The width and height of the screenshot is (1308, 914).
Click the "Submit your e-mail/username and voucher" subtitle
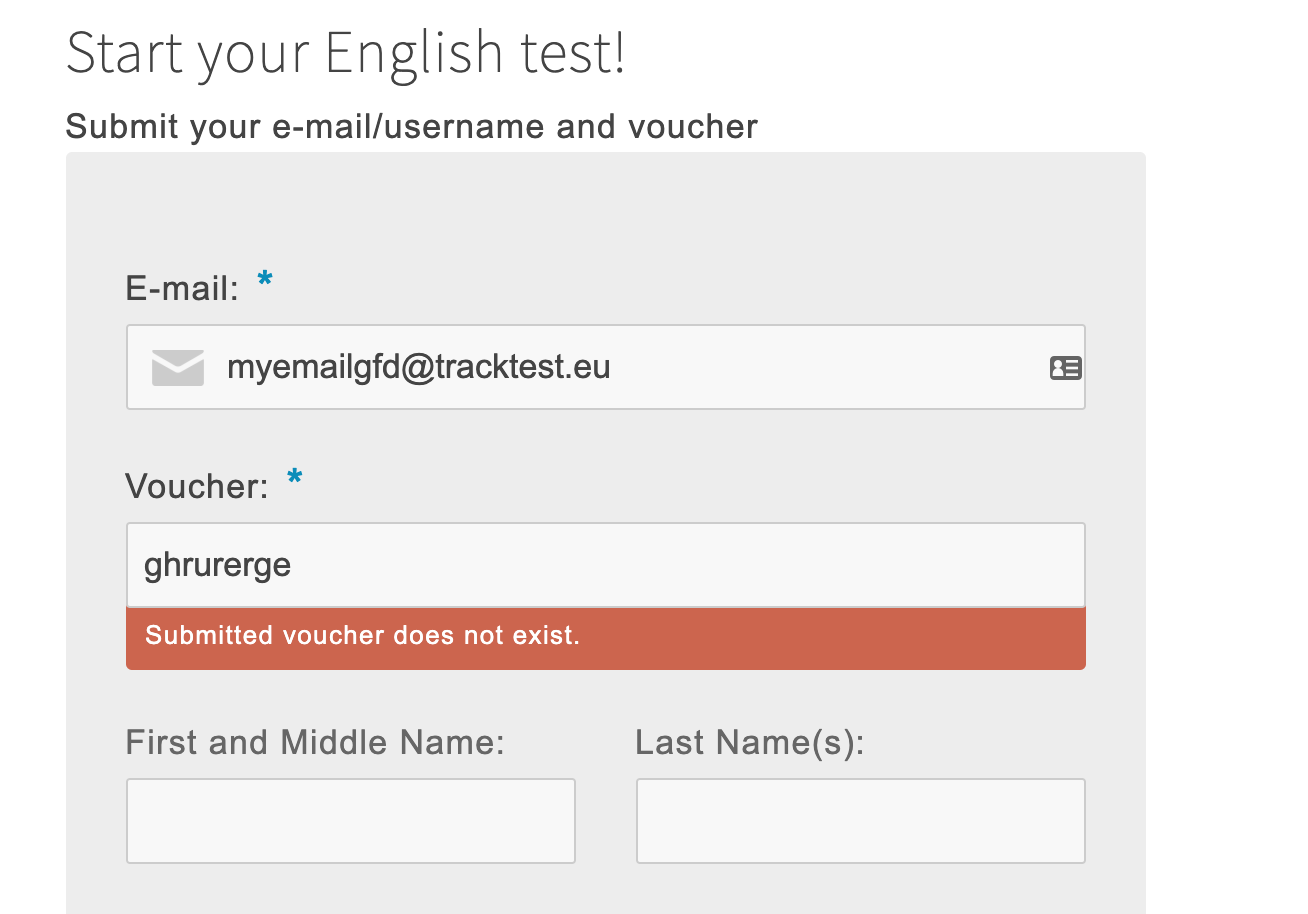(412, 127)
